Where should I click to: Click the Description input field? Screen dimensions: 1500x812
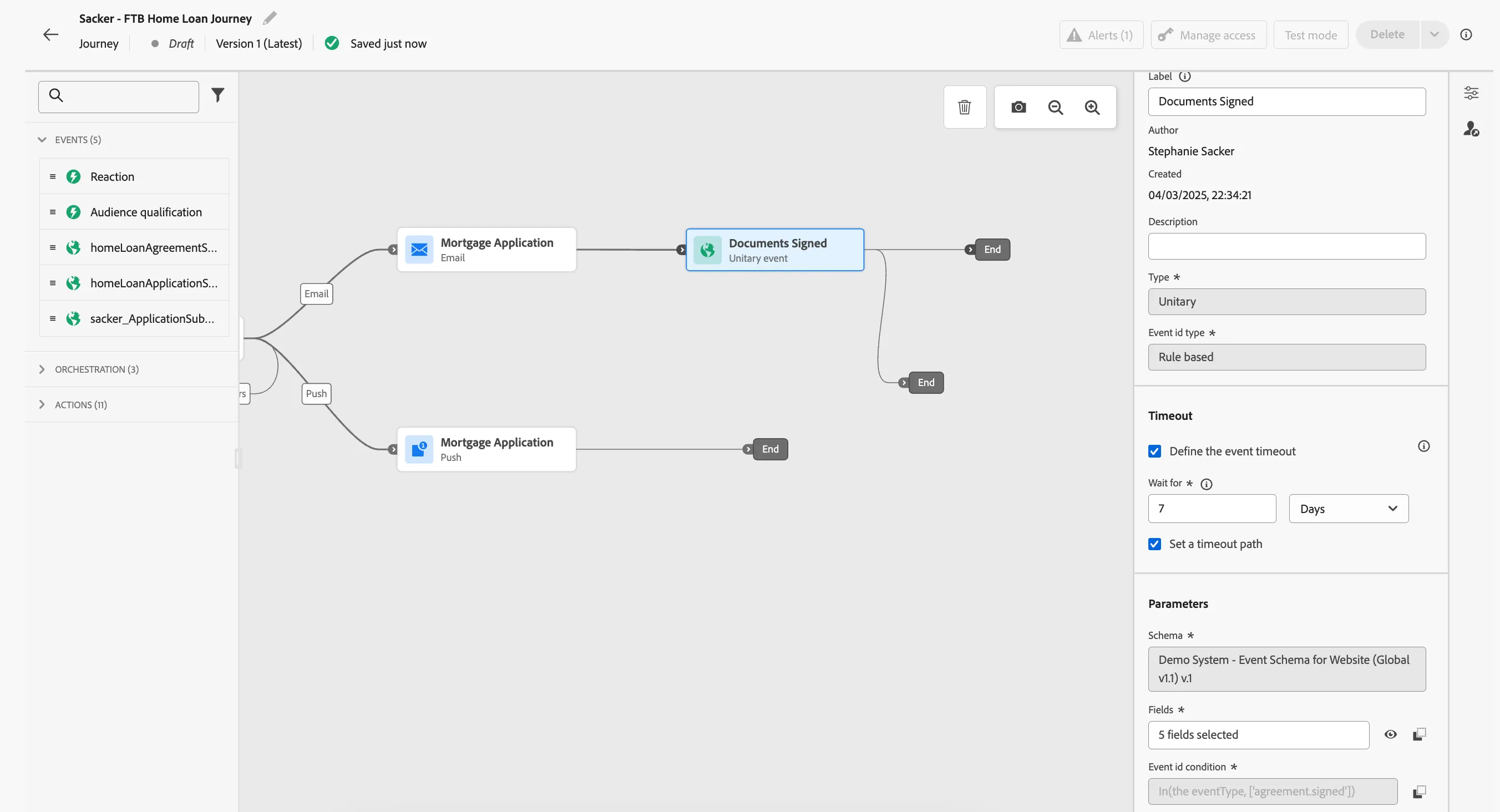coord(1286,246)
